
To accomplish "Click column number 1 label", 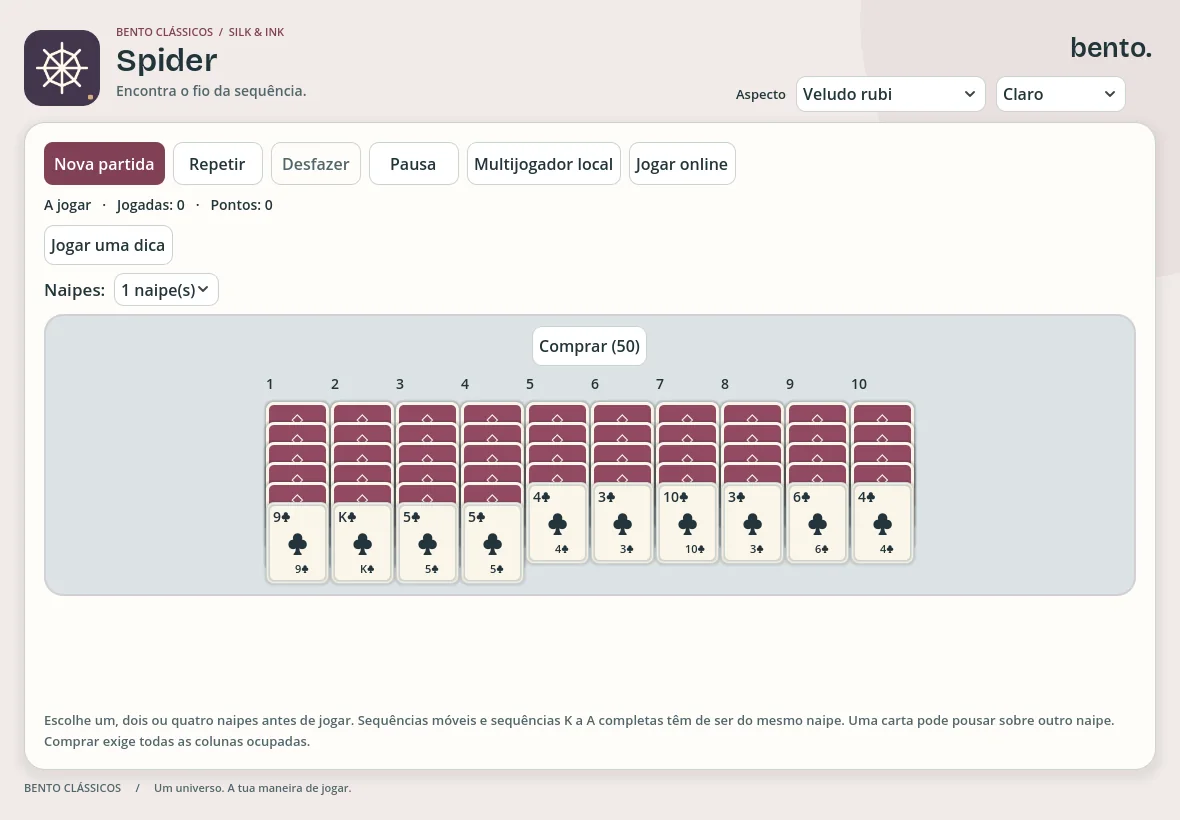I will [269, 384].
